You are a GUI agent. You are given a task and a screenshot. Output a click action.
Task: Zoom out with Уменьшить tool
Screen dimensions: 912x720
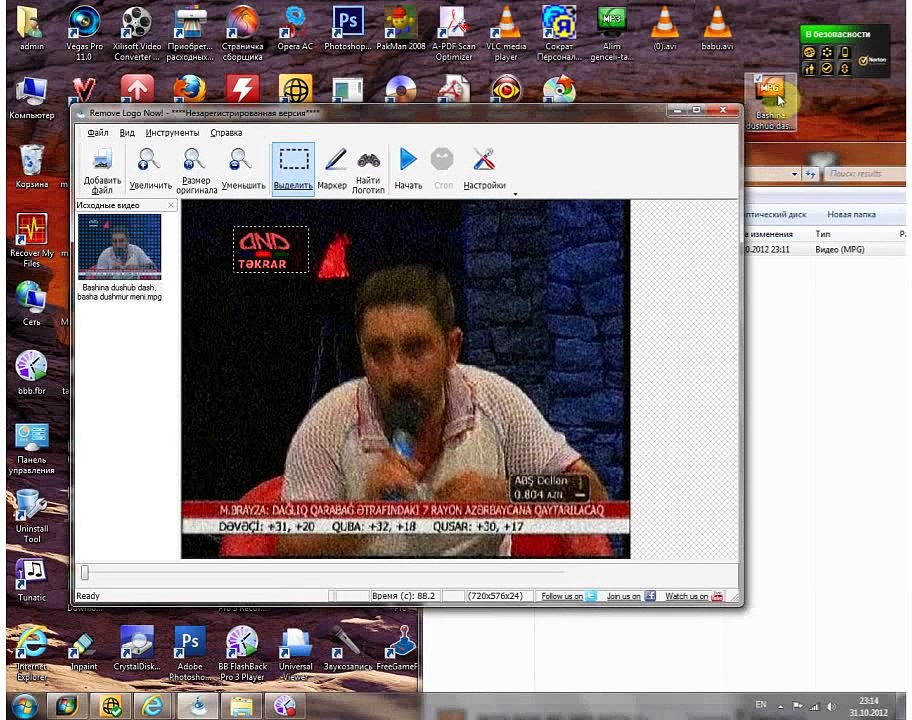(243, 170)
